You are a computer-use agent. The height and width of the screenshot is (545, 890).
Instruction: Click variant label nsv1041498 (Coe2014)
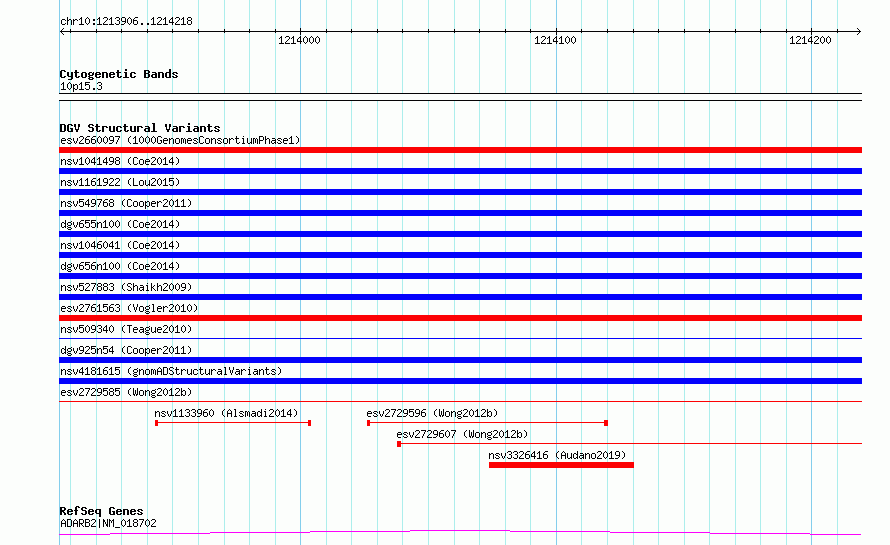(120, 161)
